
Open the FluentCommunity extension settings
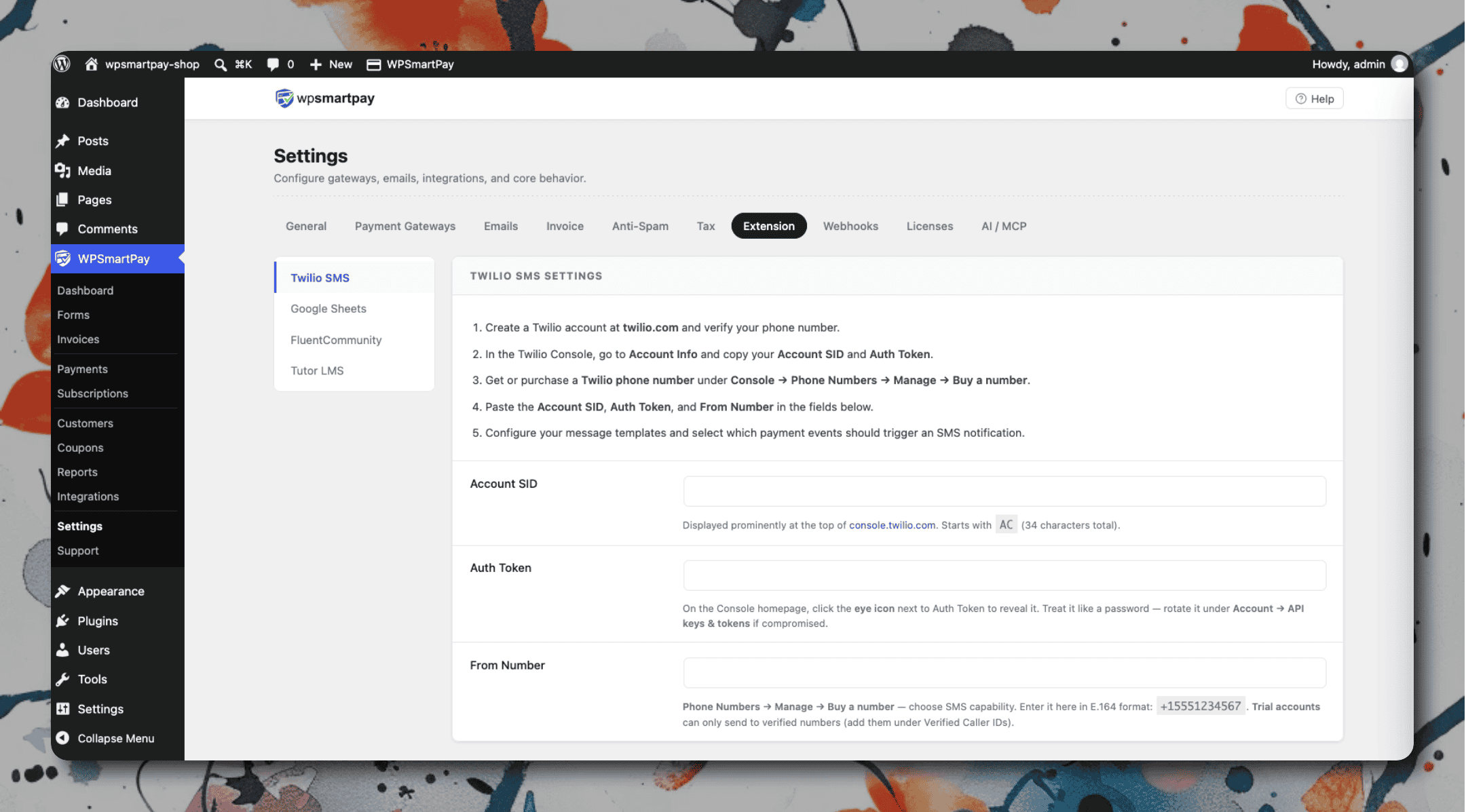354,340
